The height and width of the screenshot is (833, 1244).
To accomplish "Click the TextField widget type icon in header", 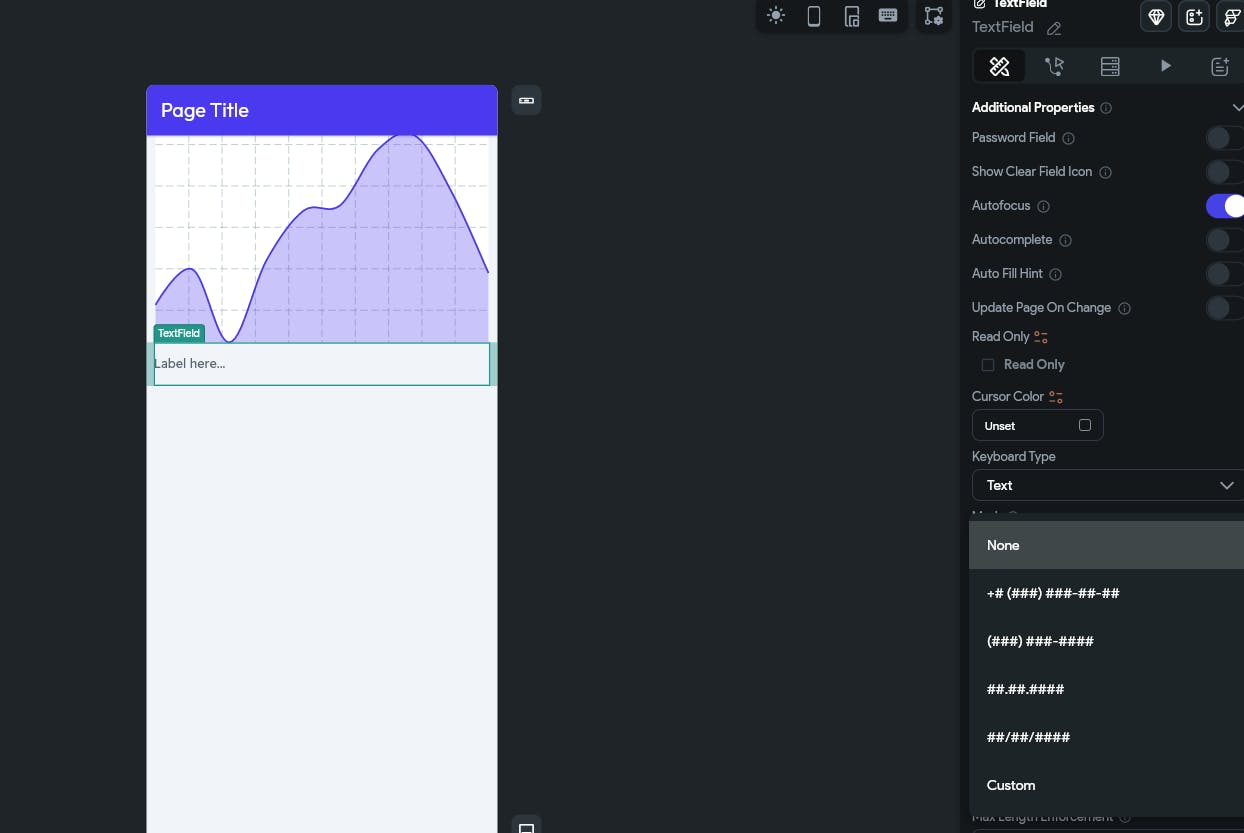I will pos(980,4).
